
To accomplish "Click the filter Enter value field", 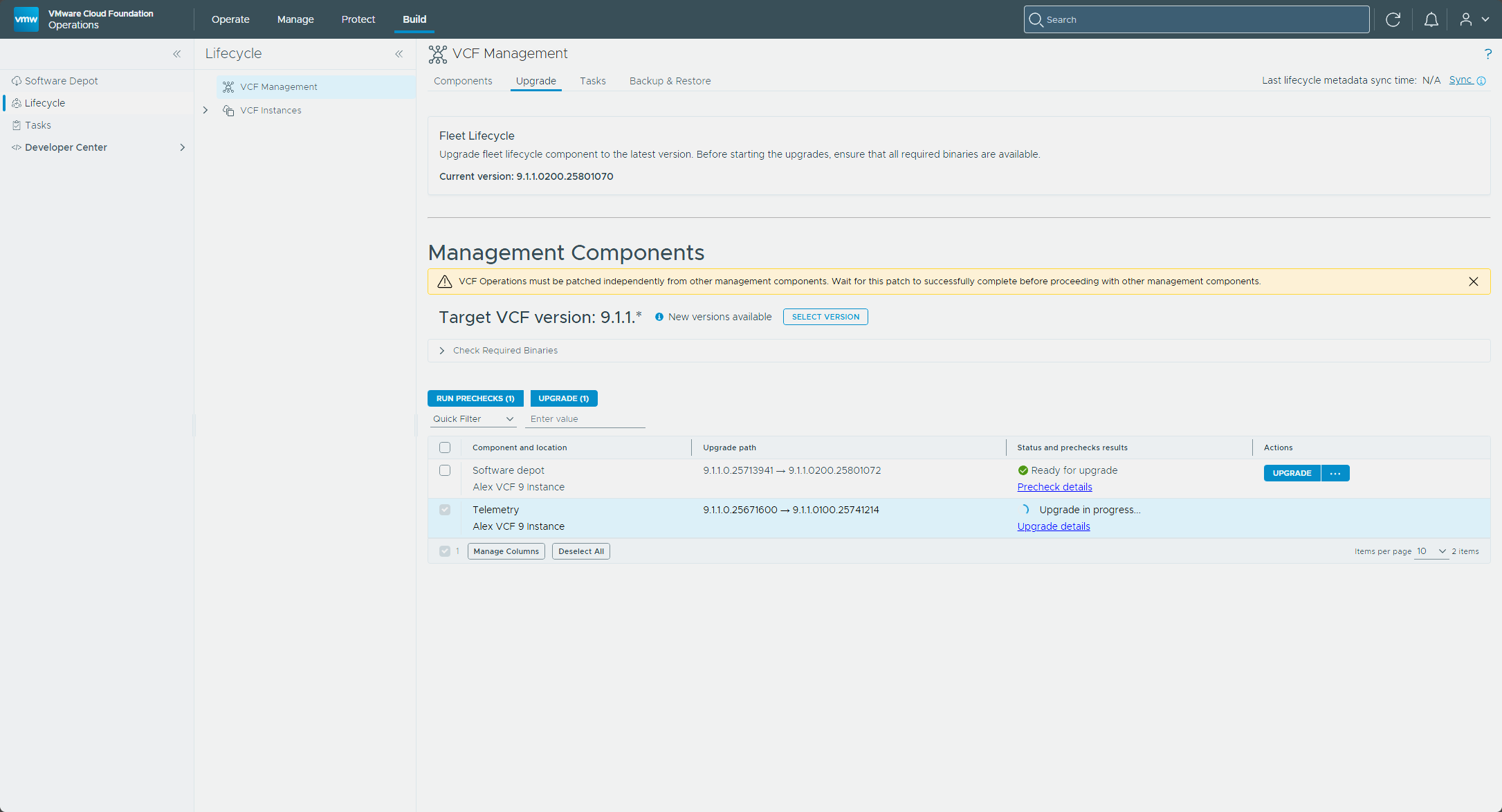I will 585,419.
